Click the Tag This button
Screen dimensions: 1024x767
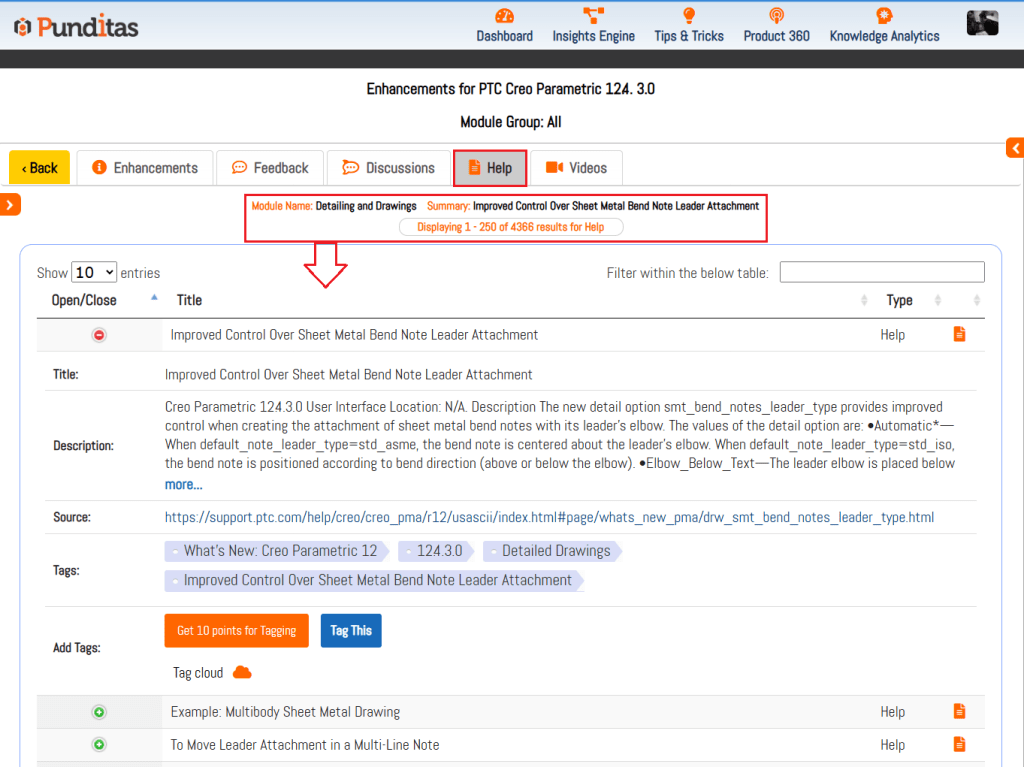(x=351, y=631)
